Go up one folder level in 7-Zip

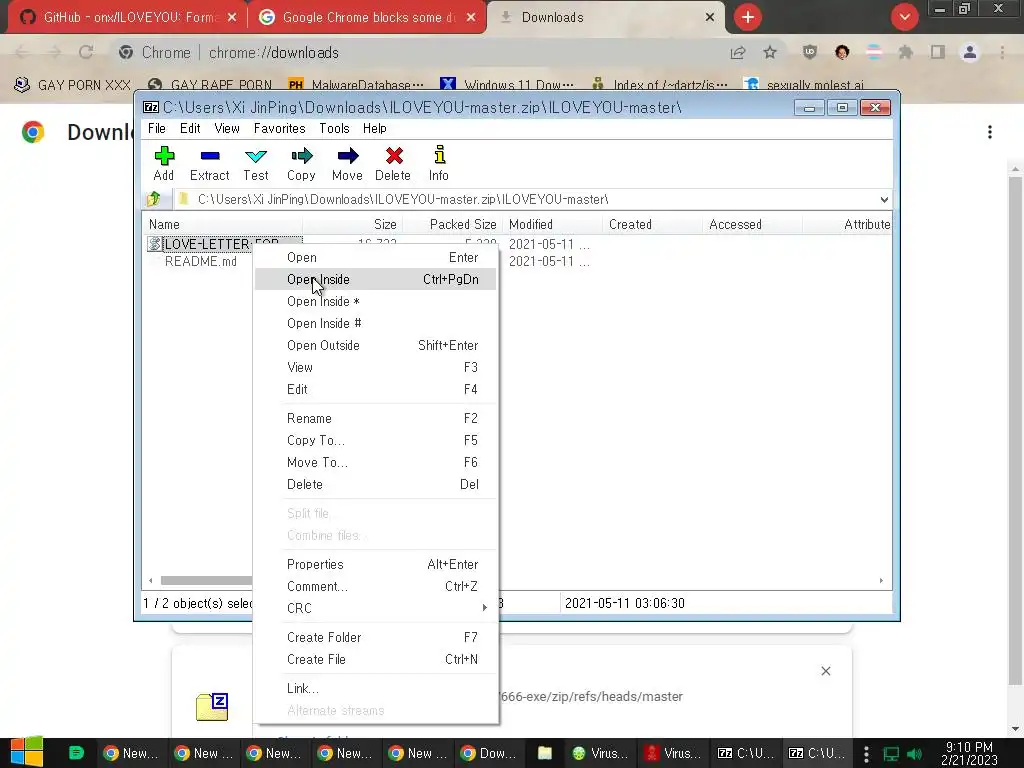[154, 199]
